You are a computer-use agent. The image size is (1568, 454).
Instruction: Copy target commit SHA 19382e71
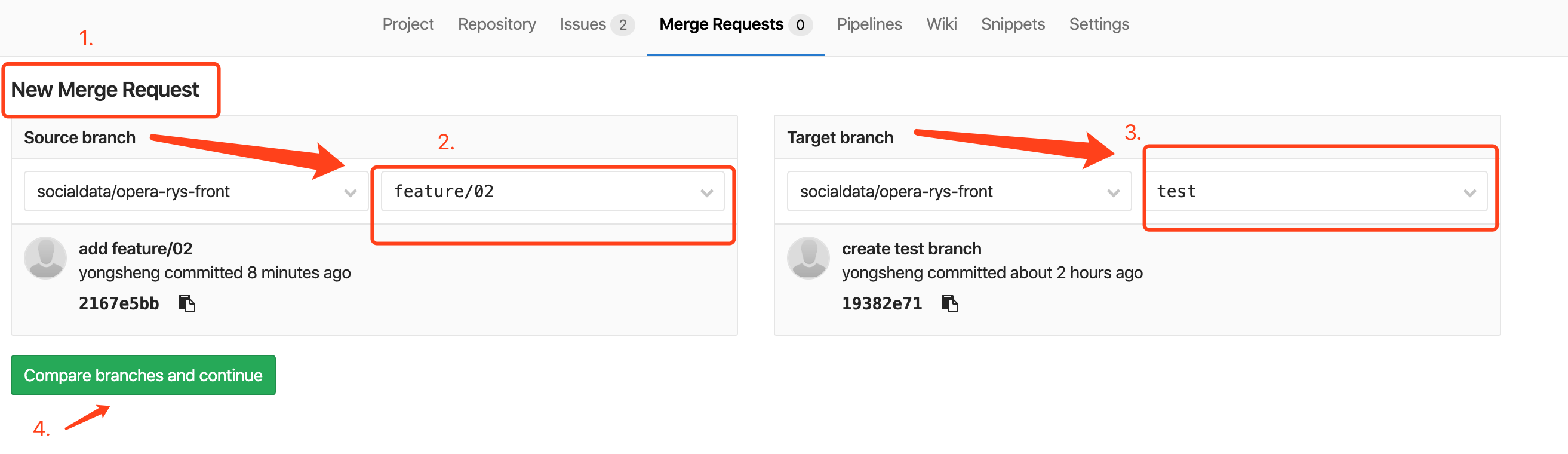tap(949, 303)
